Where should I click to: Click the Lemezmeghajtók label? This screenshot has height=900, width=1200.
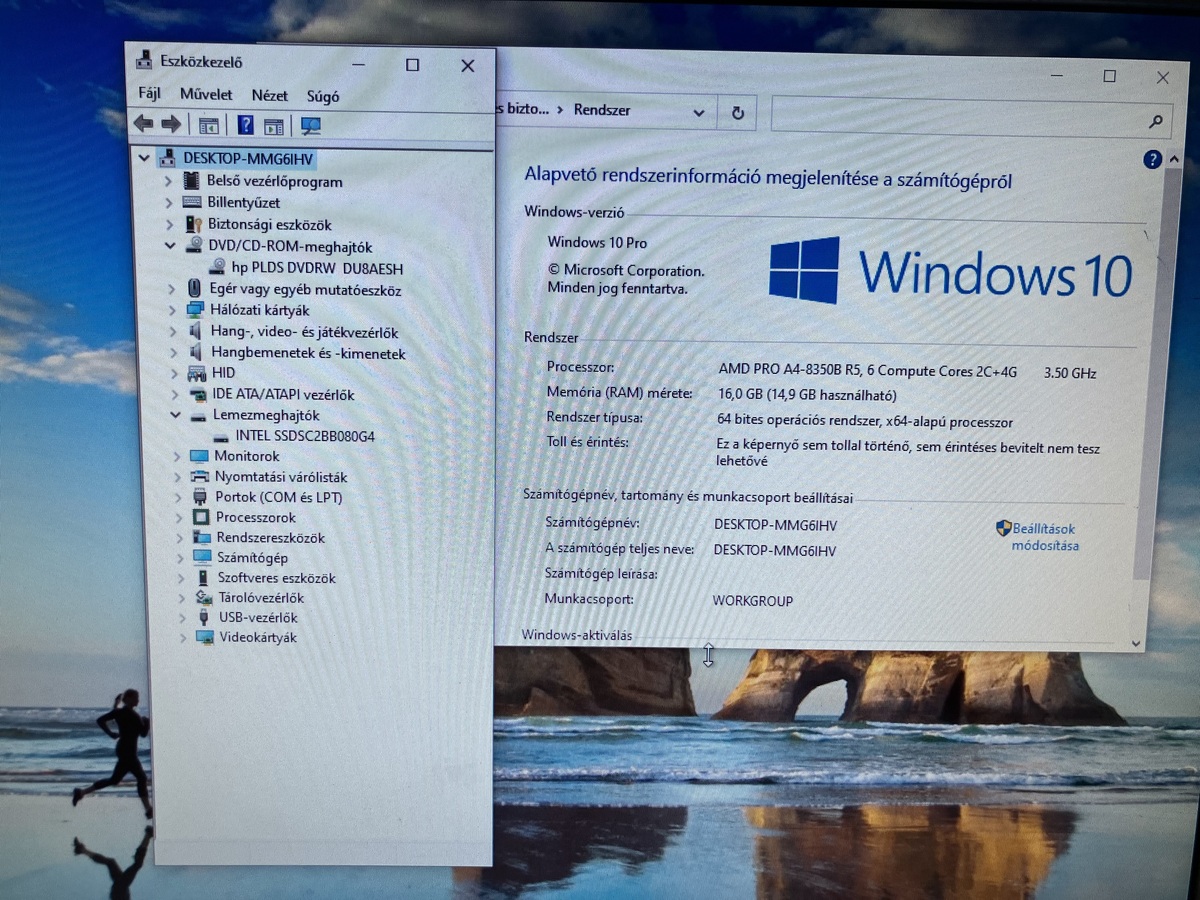pos(266,415)
